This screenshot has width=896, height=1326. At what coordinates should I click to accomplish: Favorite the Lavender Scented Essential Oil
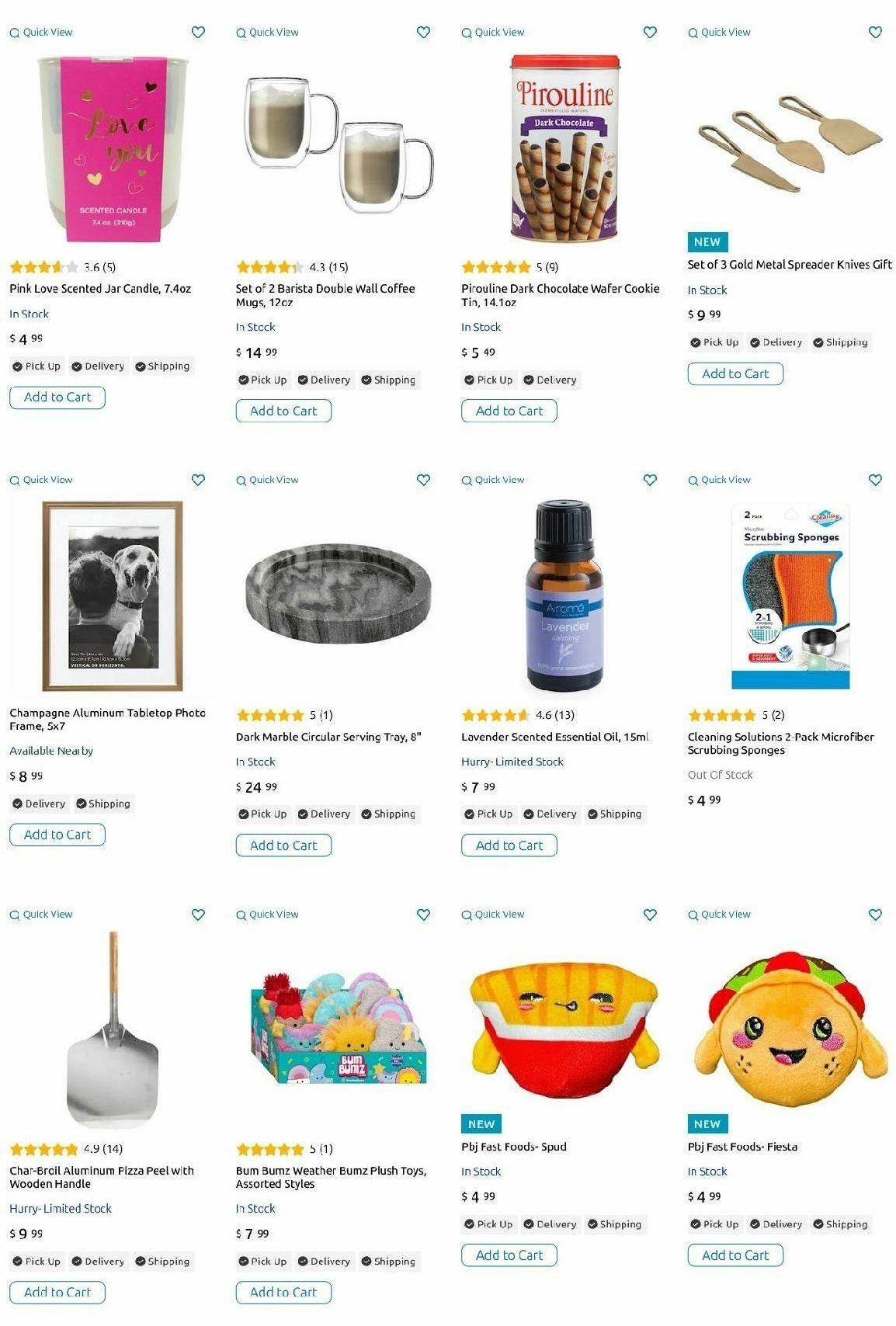point(650,480)
